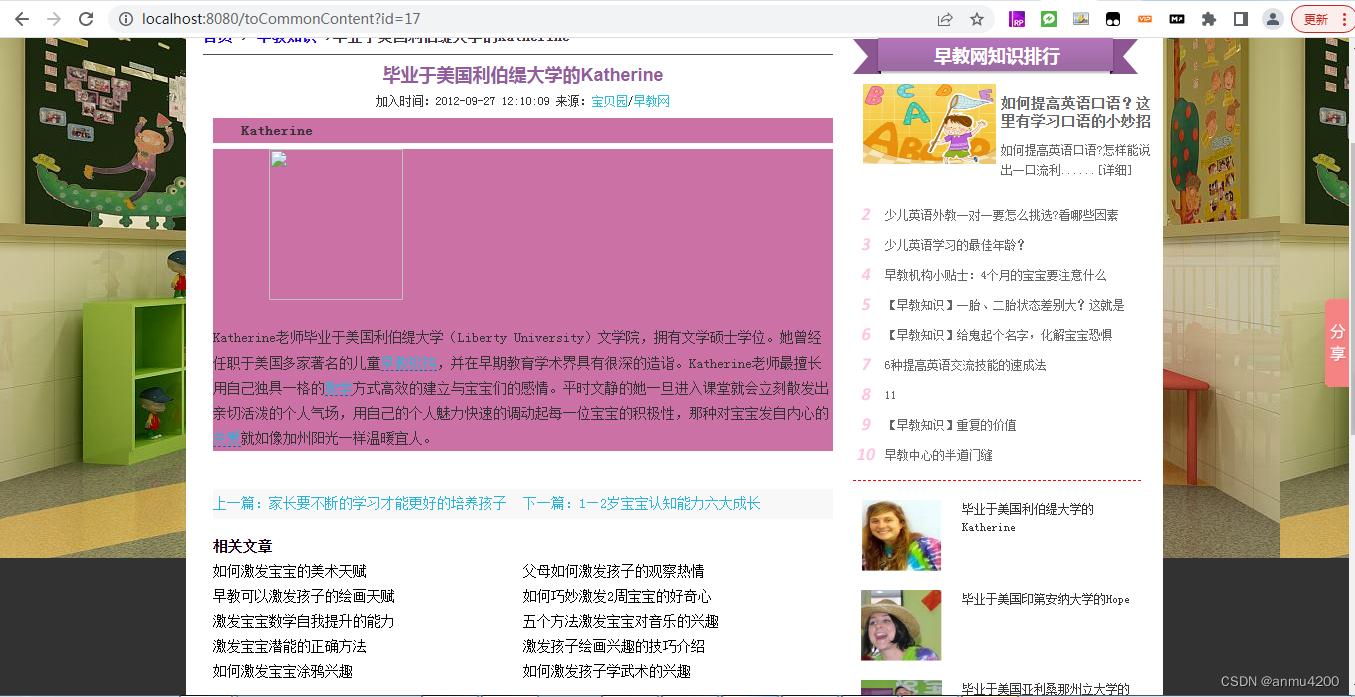1355x697 pixels.
Task: Click the [详细] details link
Action: (1115, 170)
